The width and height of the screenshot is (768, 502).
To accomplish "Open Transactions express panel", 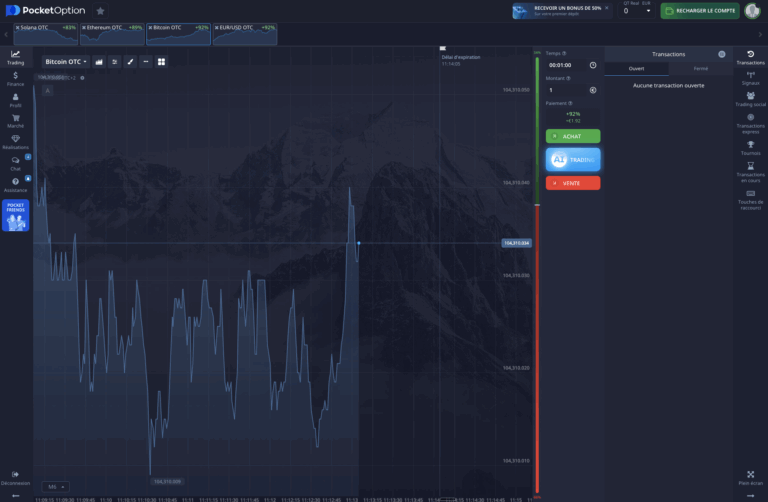I will click(750, 124).
